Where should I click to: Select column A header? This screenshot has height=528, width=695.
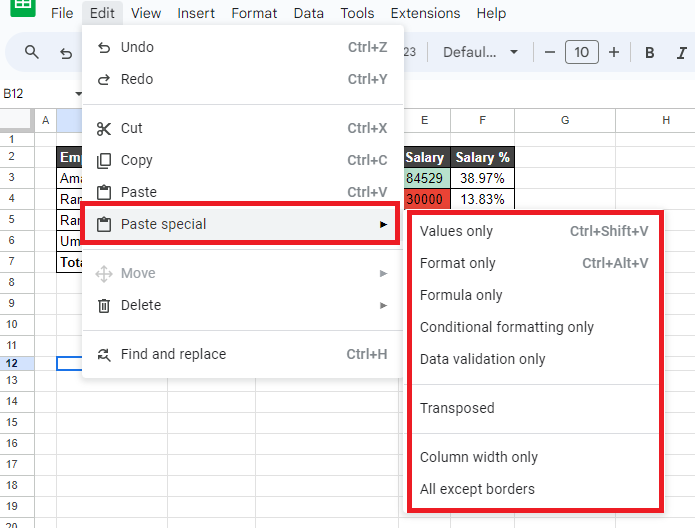pos(45,121)
